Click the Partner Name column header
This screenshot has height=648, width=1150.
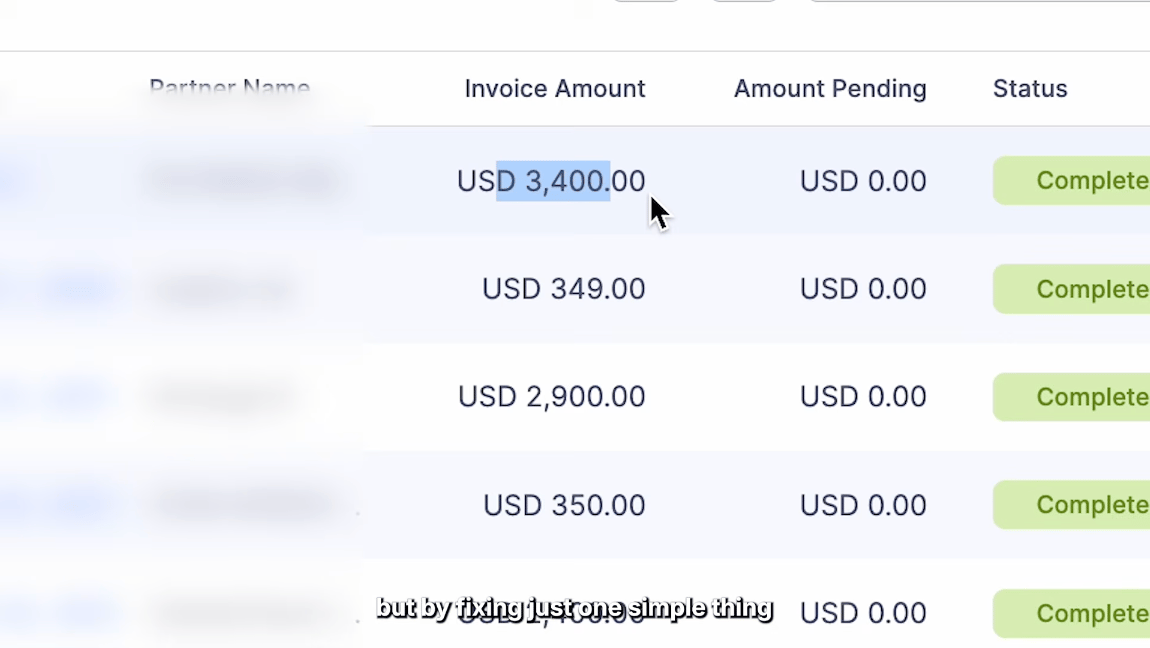click(229, 89)
